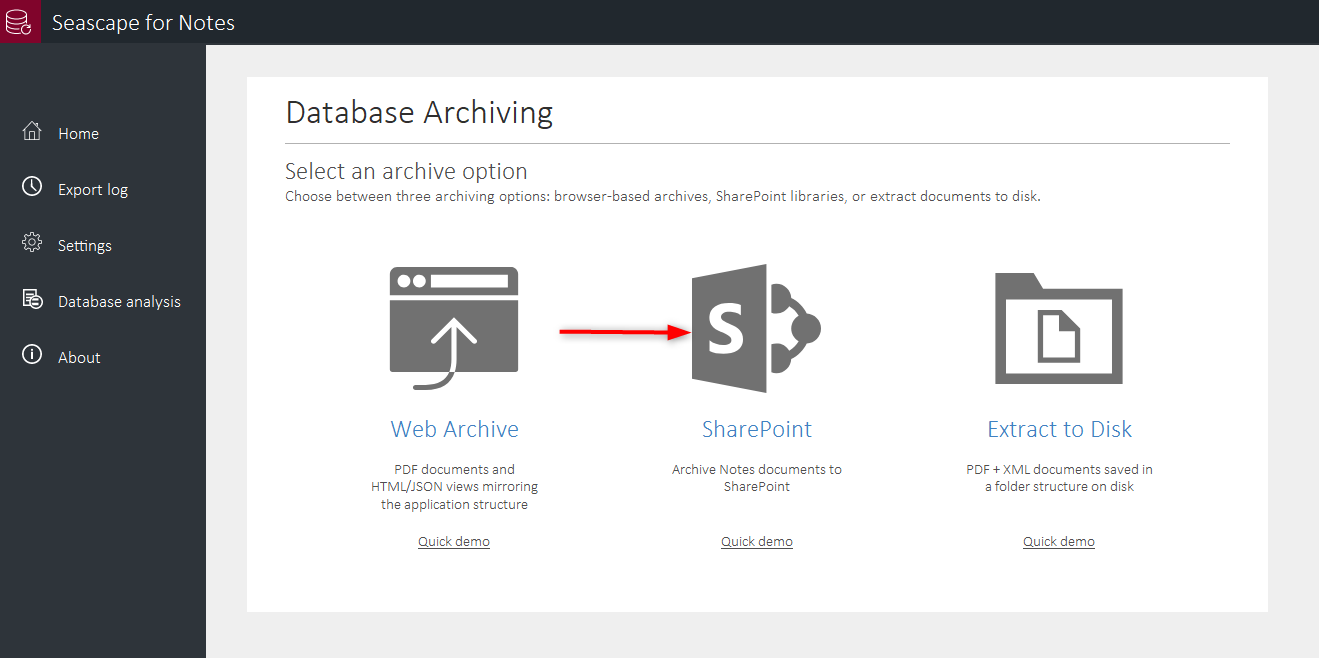Screen dimensions: 1319x658
Task: Go to Home in the sidebar
Action: 78,134
